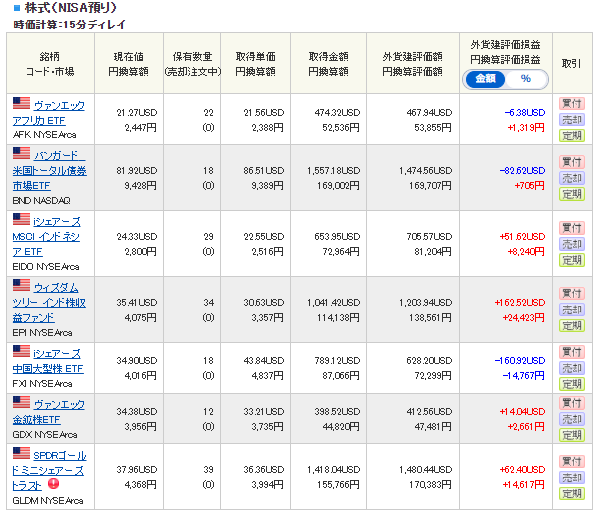
Task: Open バンガード 米国トータル債券市場ETF link
Action: (x=50, y=170)
